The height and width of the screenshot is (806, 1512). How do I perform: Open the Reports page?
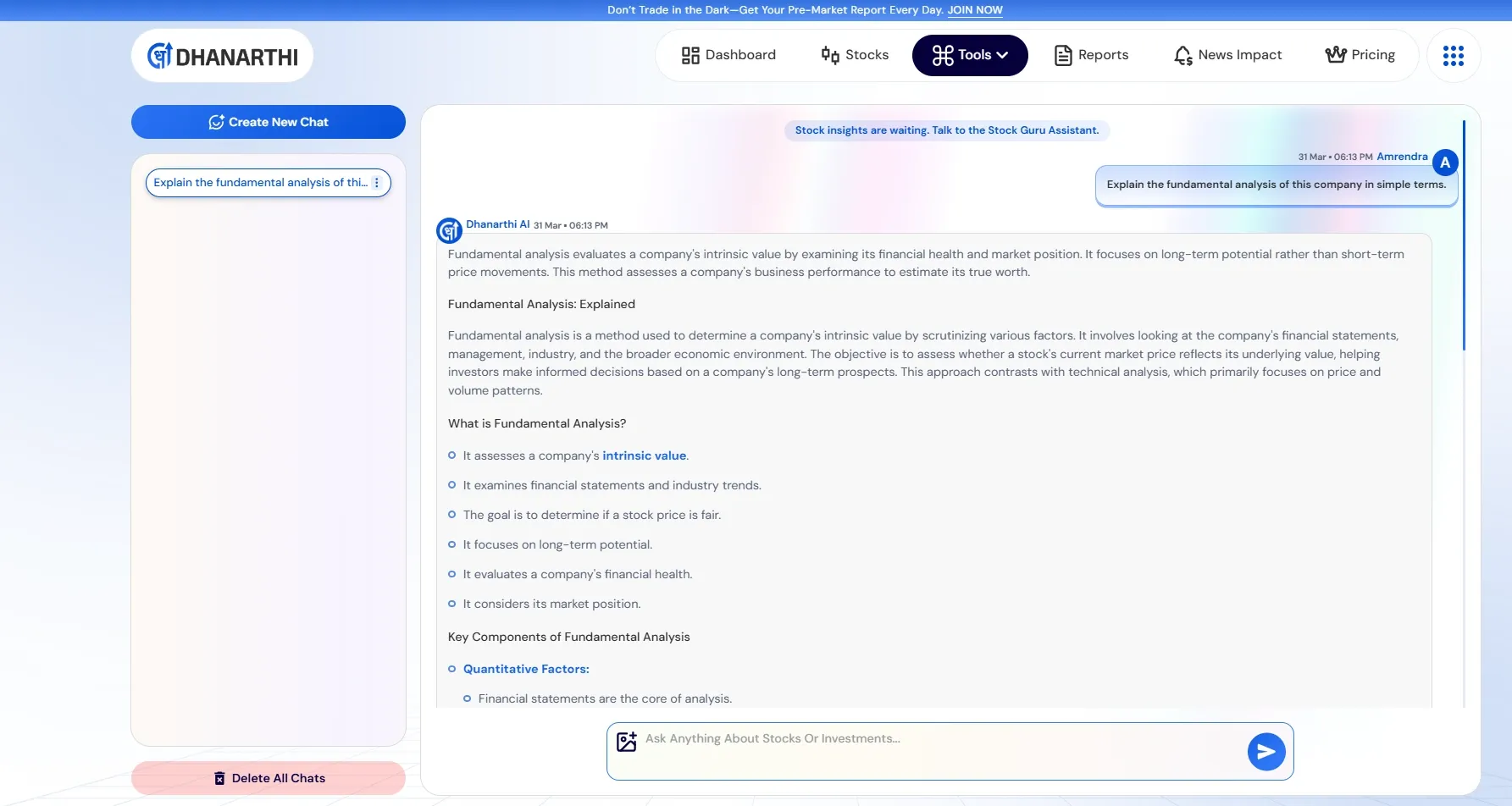point(1091,55)
